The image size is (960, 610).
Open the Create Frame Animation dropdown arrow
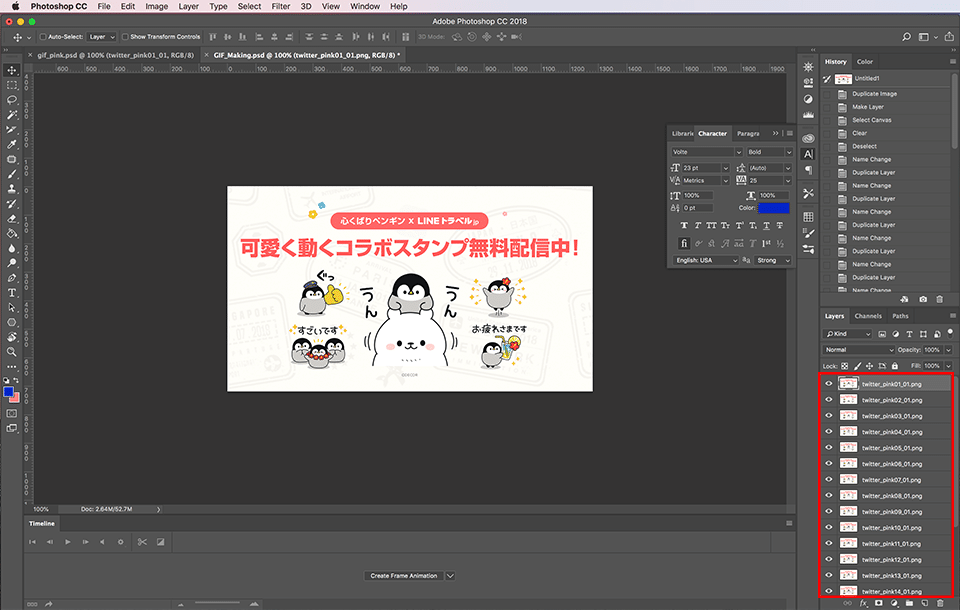click(450, 576)
